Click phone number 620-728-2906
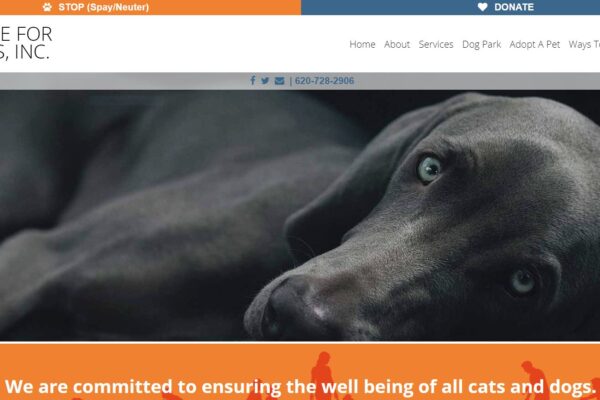Screen dimensions: 600x400 [x=324, y=81]
